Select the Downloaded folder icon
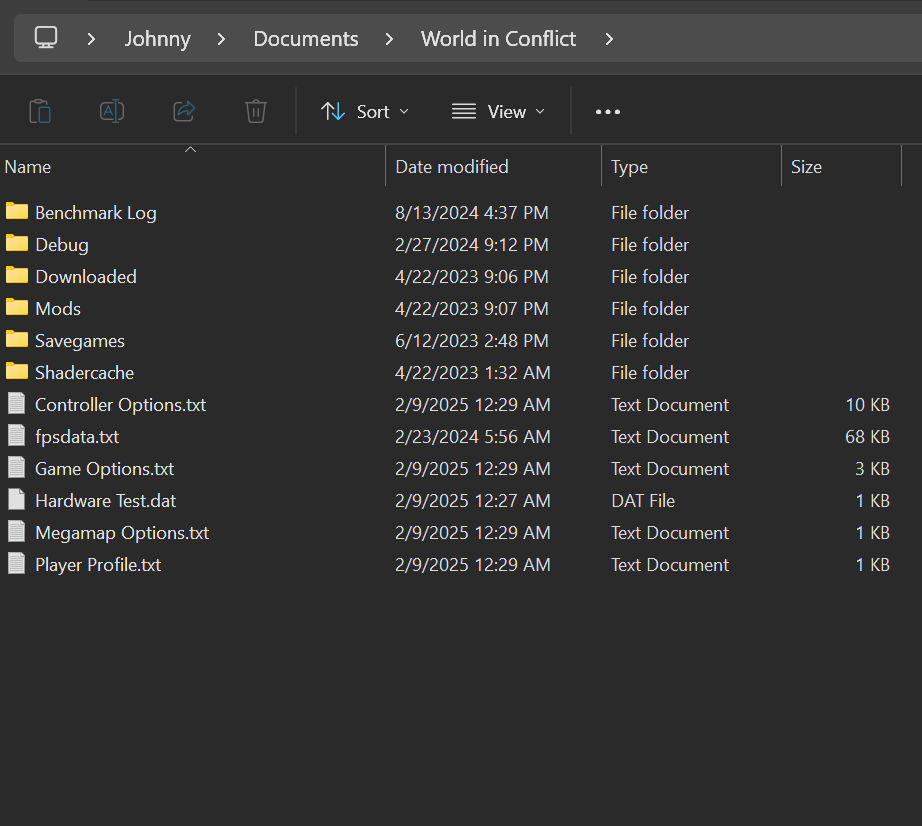922x826 pixels. [17, 275]
